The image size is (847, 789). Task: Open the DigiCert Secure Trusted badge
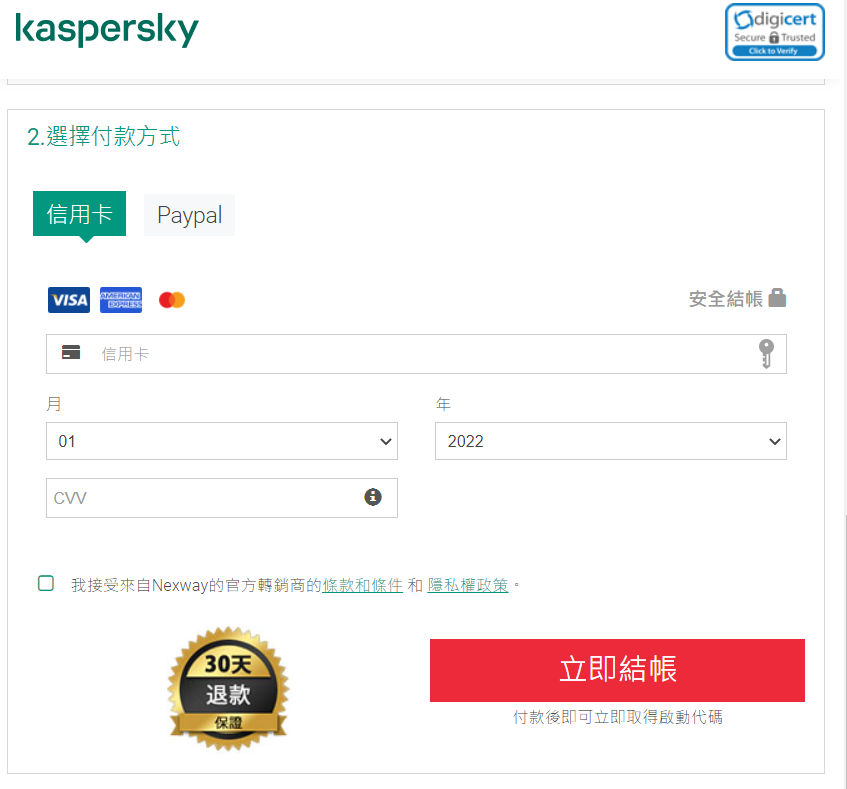[x=775, y=32]
